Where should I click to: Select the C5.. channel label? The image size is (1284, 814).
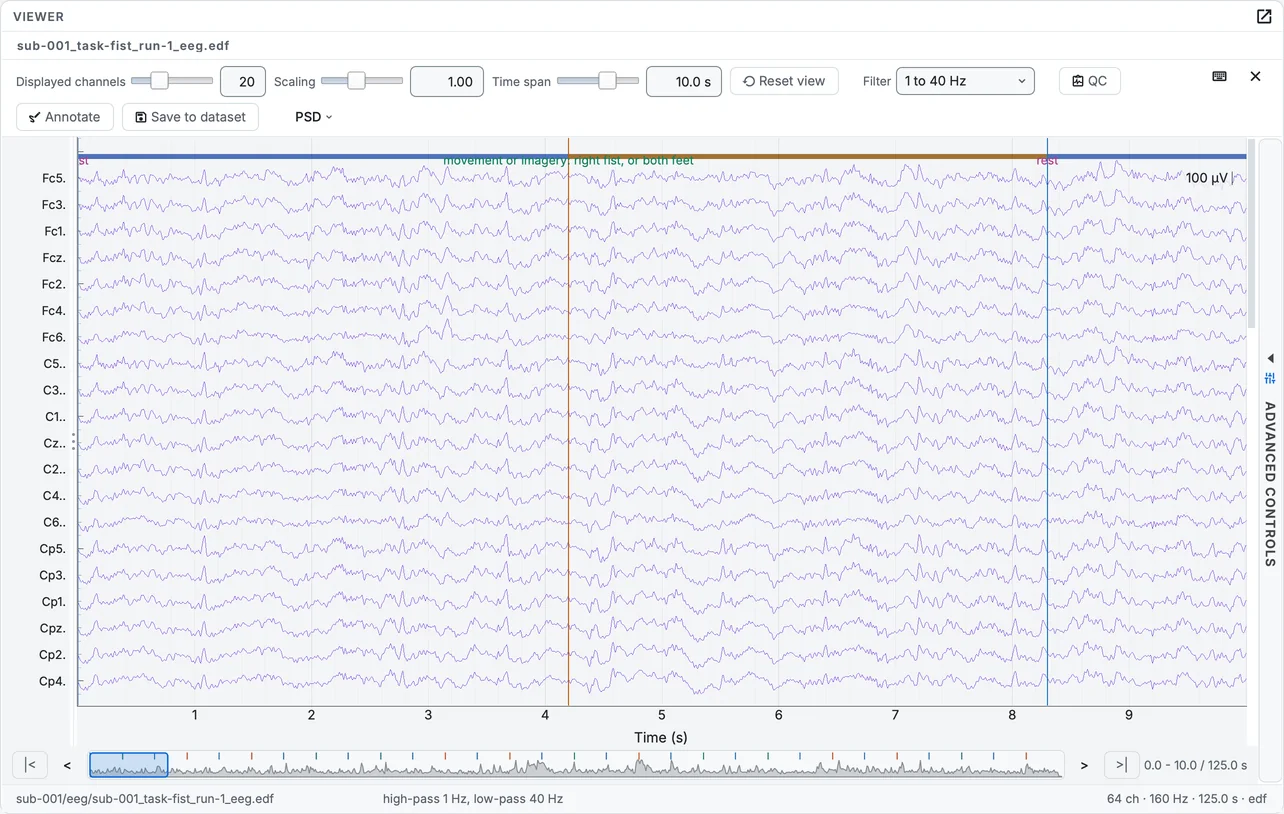[54, 364]
